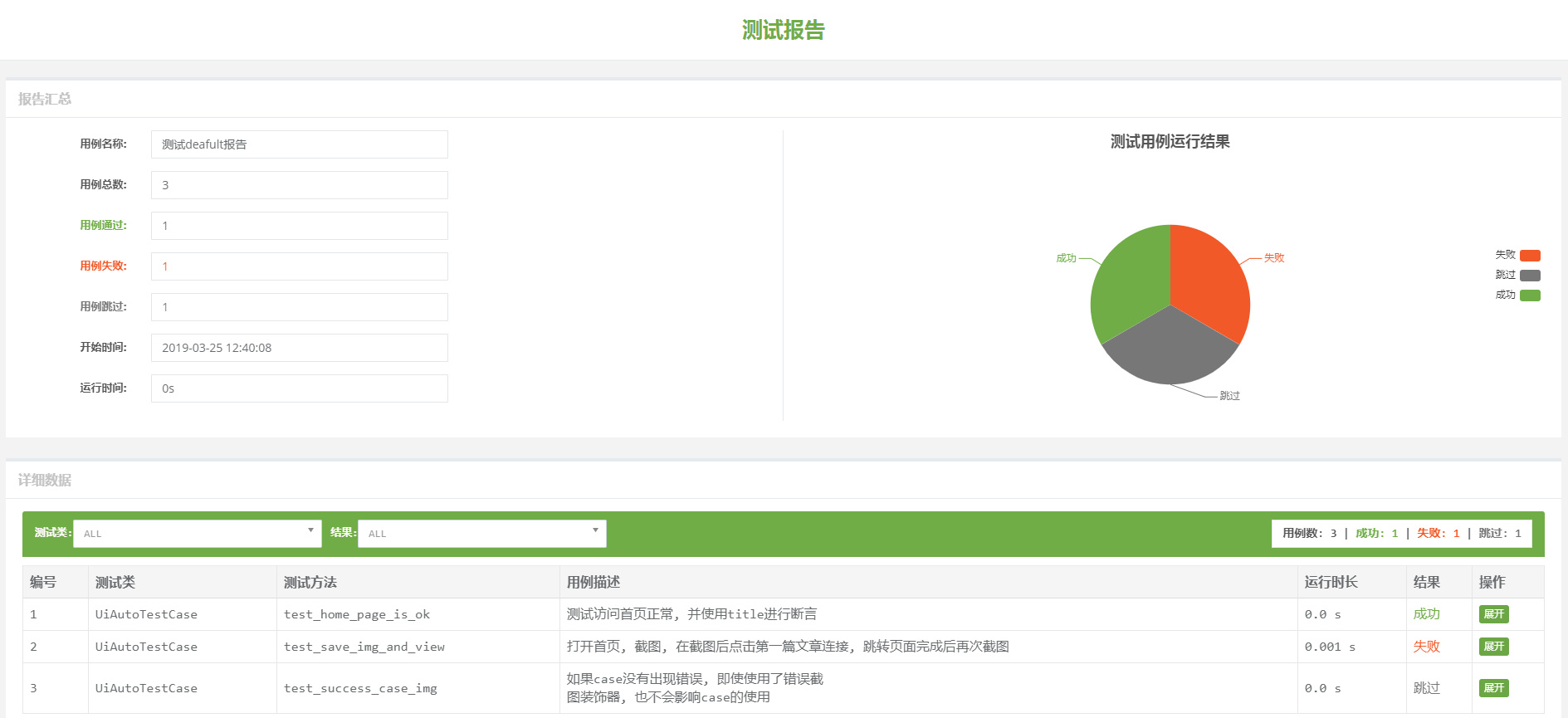The height and width of the screenshot is (718, 1568).
Task: Click the 用例总数 field showing 3
Action: pos(300,185)
